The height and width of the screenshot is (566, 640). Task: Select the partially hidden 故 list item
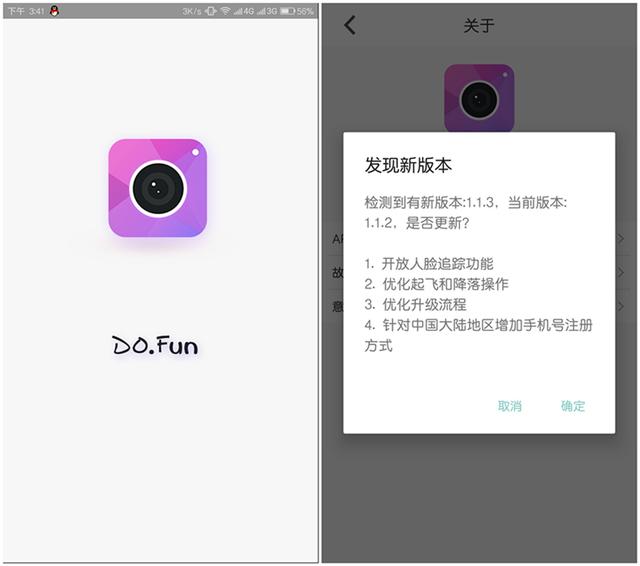(x=479, y=272)
